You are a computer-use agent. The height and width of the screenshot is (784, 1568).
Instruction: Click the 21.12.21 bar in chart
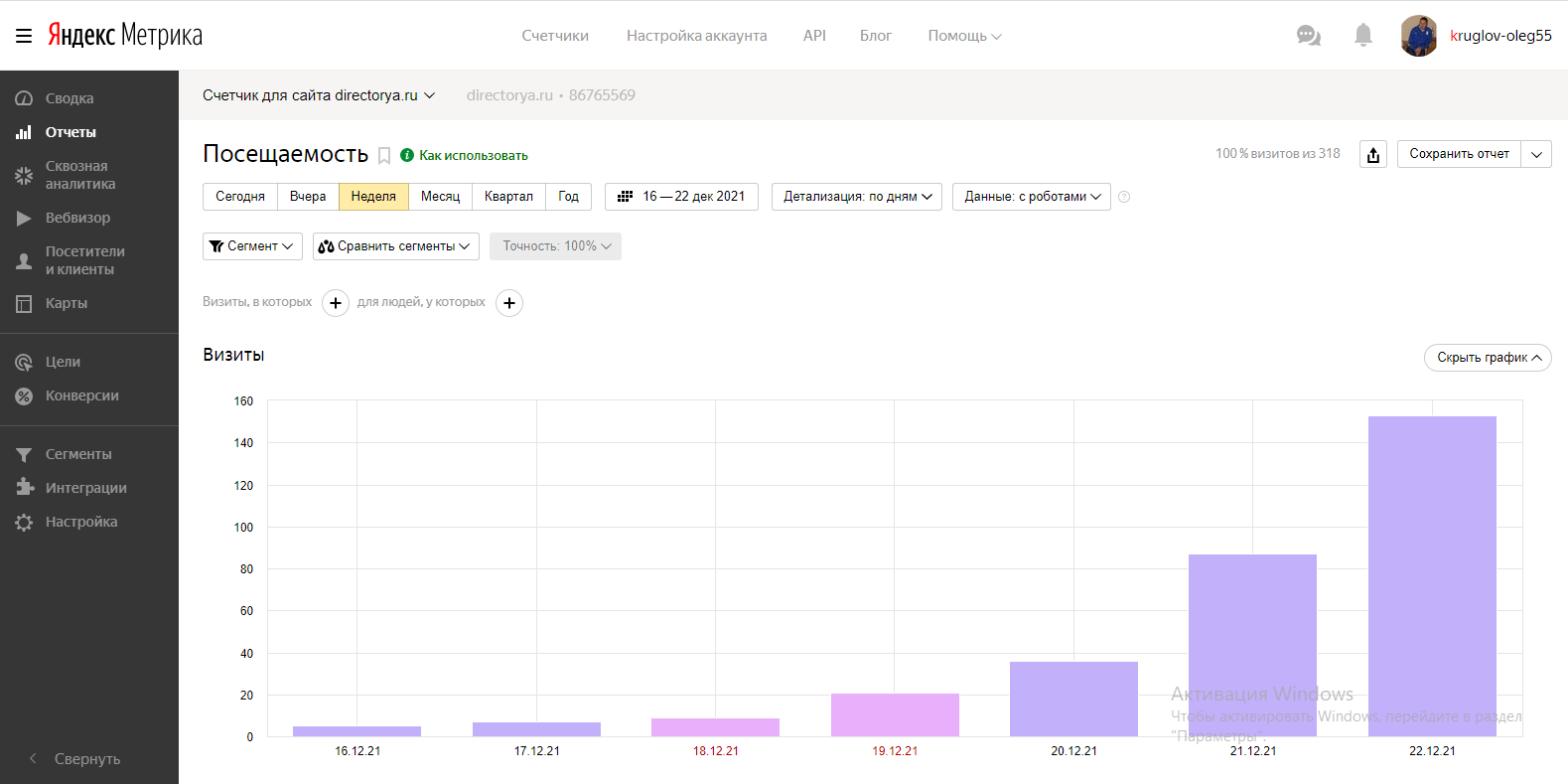point(1252,646)
